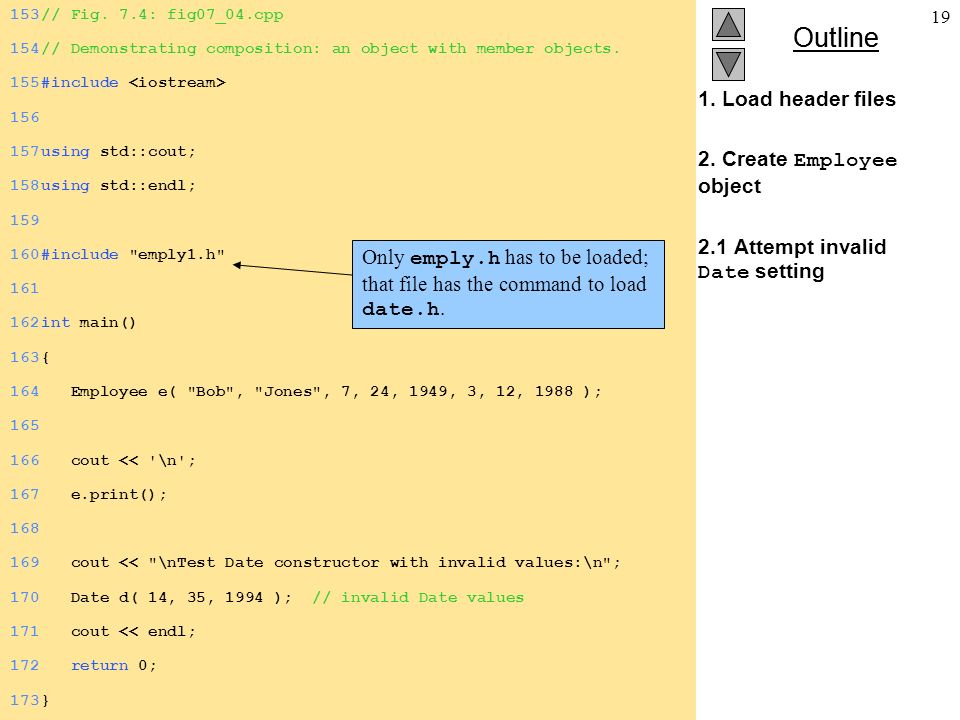Click '2.1 Attempt invalid Date setting' item

coord(792,259)
